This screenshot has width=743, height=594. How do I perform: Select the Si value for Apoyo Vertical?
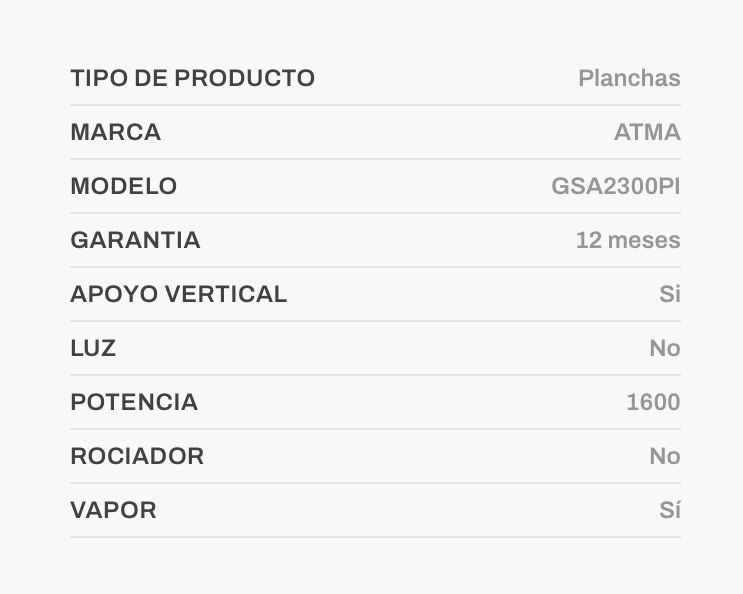(670, 294)
